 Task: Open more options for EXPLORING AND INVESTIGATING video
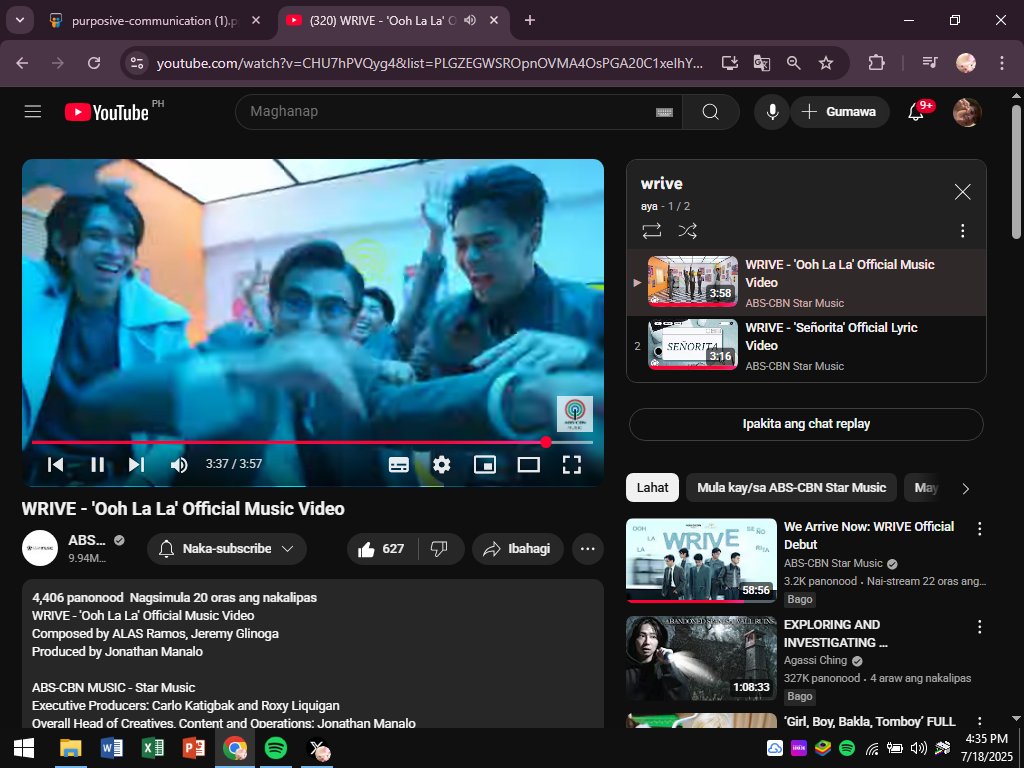pyautogui.click(x=979, y=627)
